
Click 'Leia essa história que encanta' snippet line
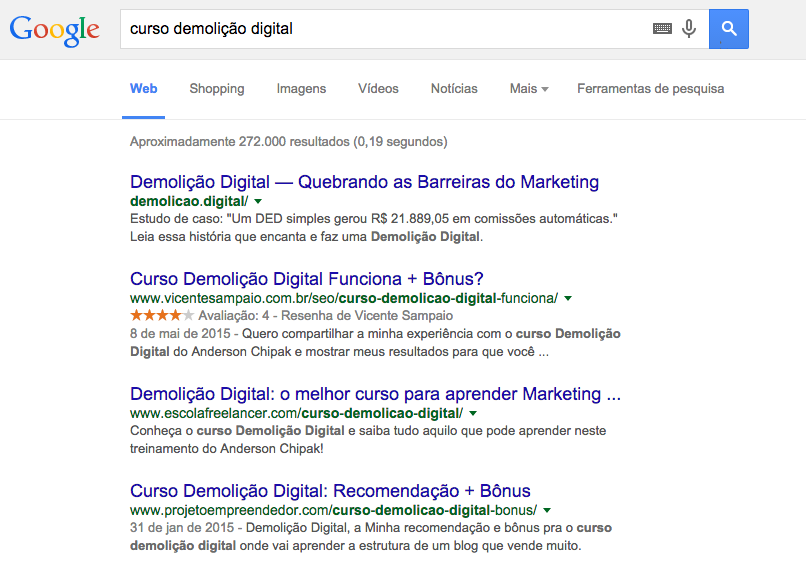coord(306,237)
